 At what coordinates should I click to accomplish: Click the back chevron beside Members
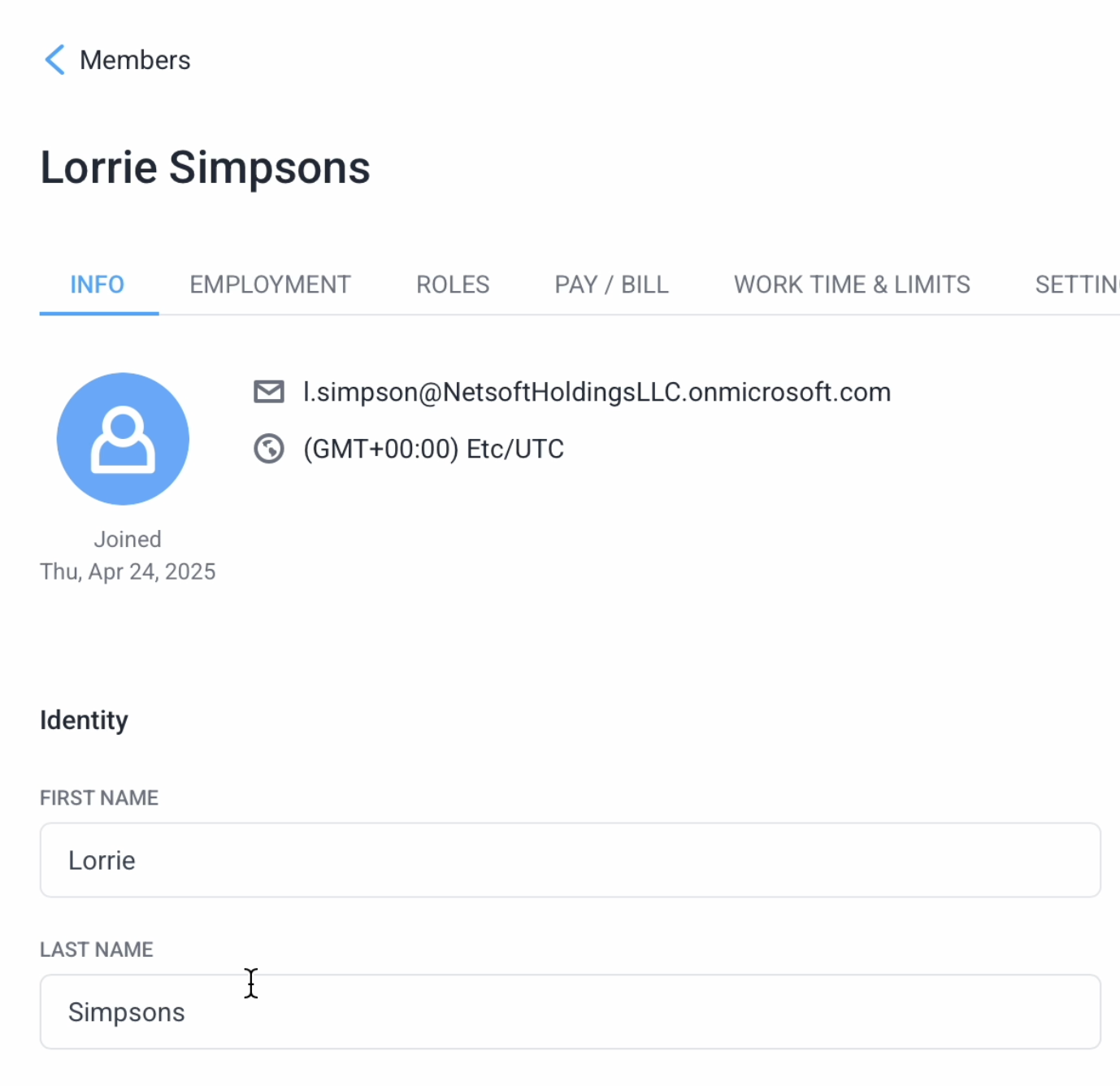[x=54, y=60]
